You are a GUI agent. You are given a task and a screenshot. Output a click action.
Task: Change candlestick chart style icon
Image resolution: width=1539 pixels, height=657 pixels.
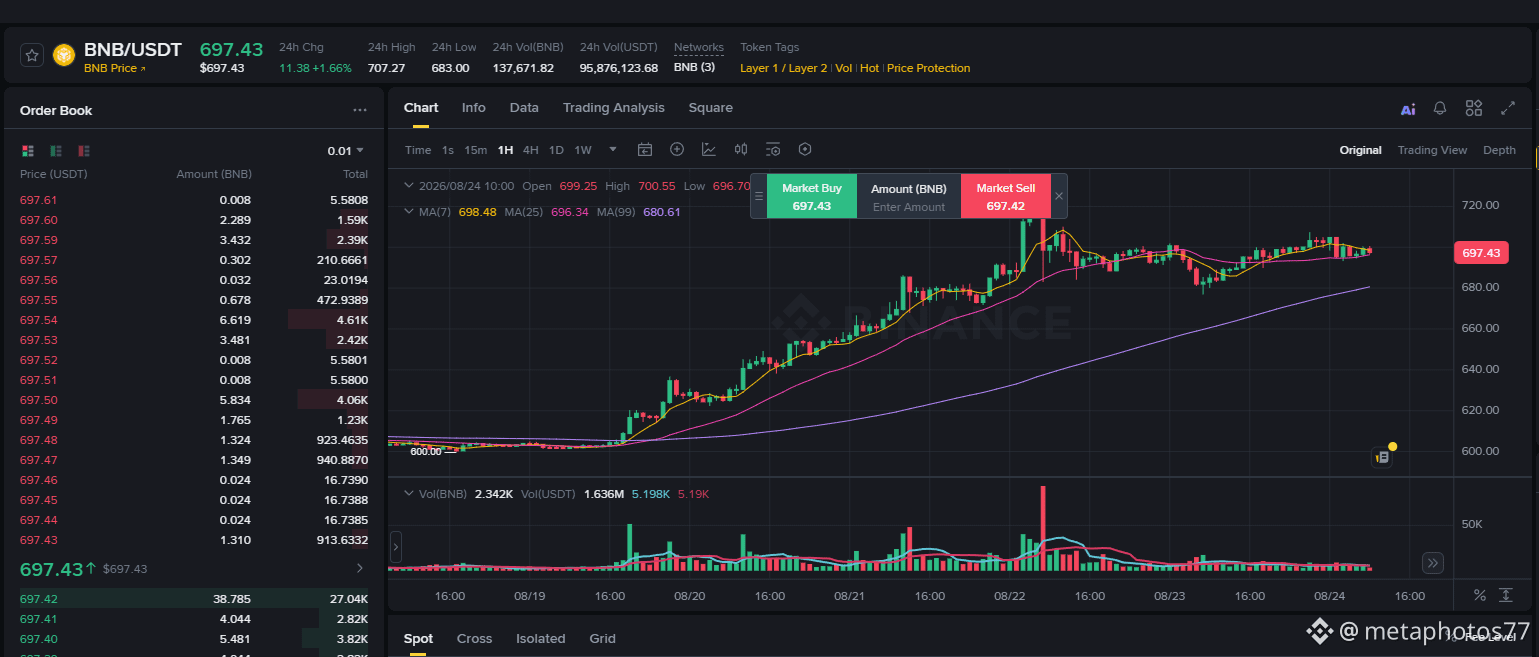741,150
